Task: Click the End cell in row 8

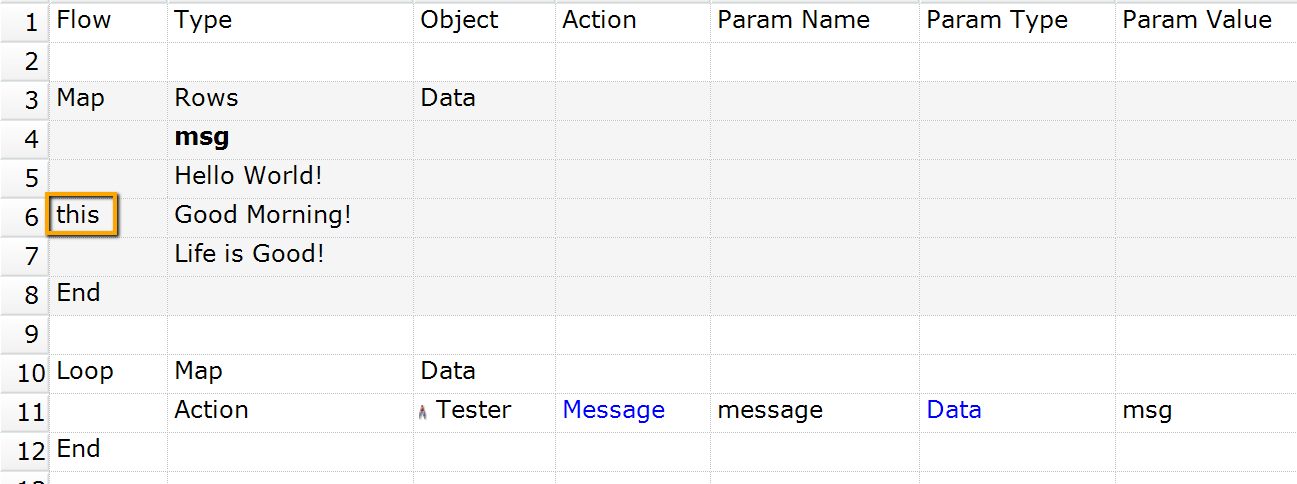Action: point(78,293)
